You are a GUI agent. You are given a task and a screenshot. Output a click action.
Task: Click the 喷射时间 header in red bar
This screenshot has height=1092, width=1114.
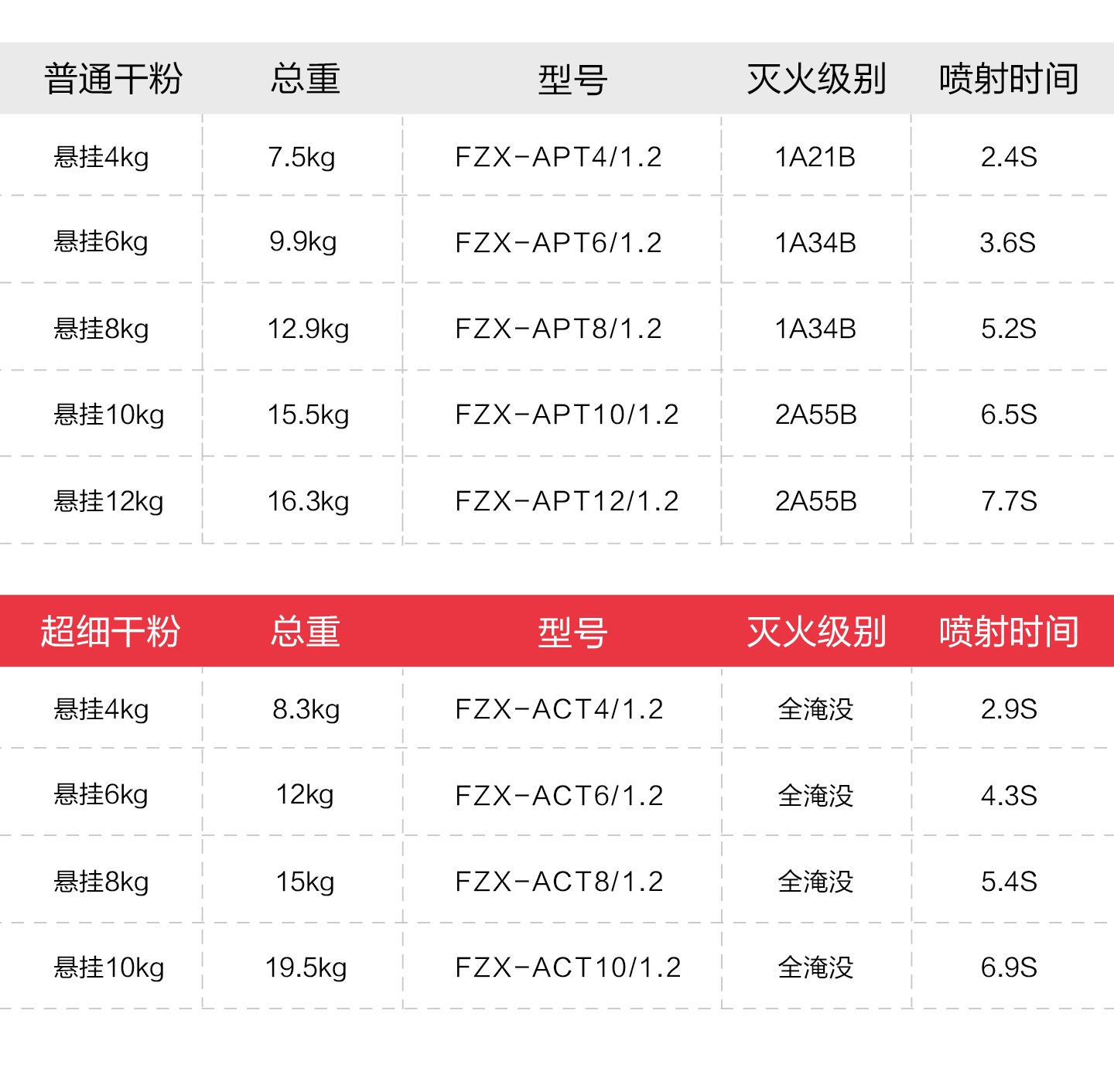click(x=1009, y=631)
